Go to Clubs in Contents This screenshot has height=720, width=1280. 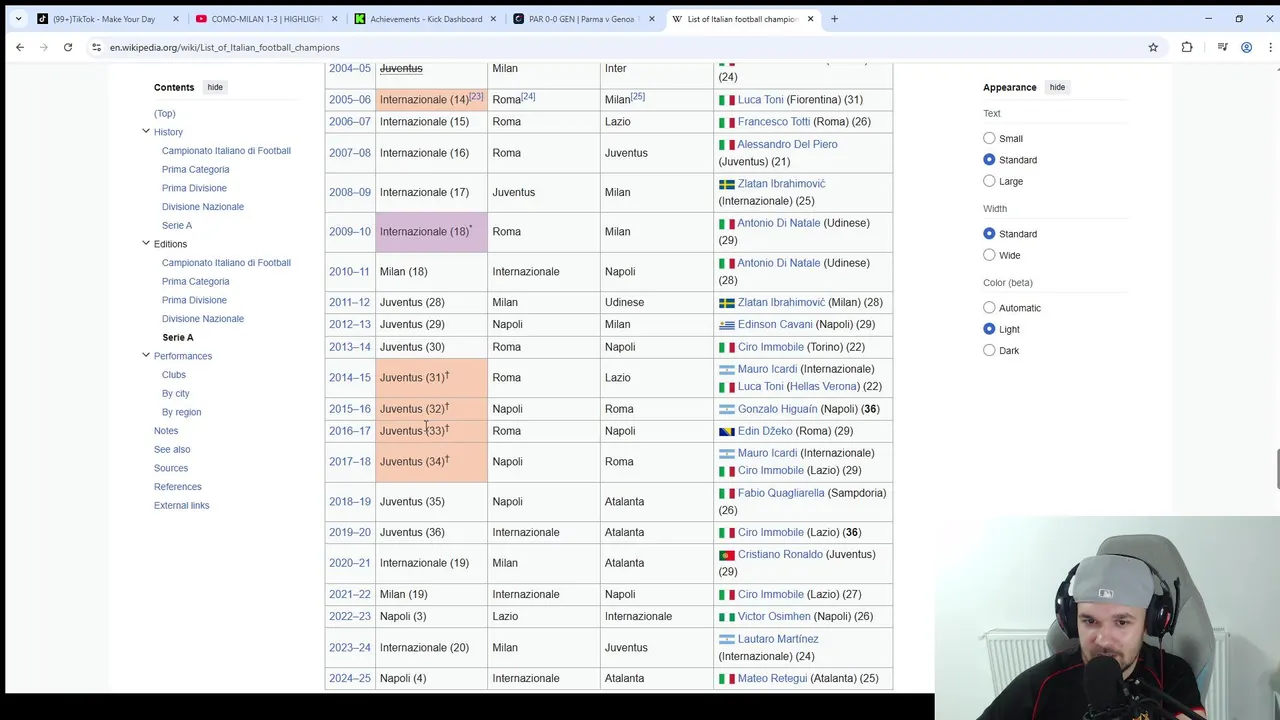click(x=174, y=375)
